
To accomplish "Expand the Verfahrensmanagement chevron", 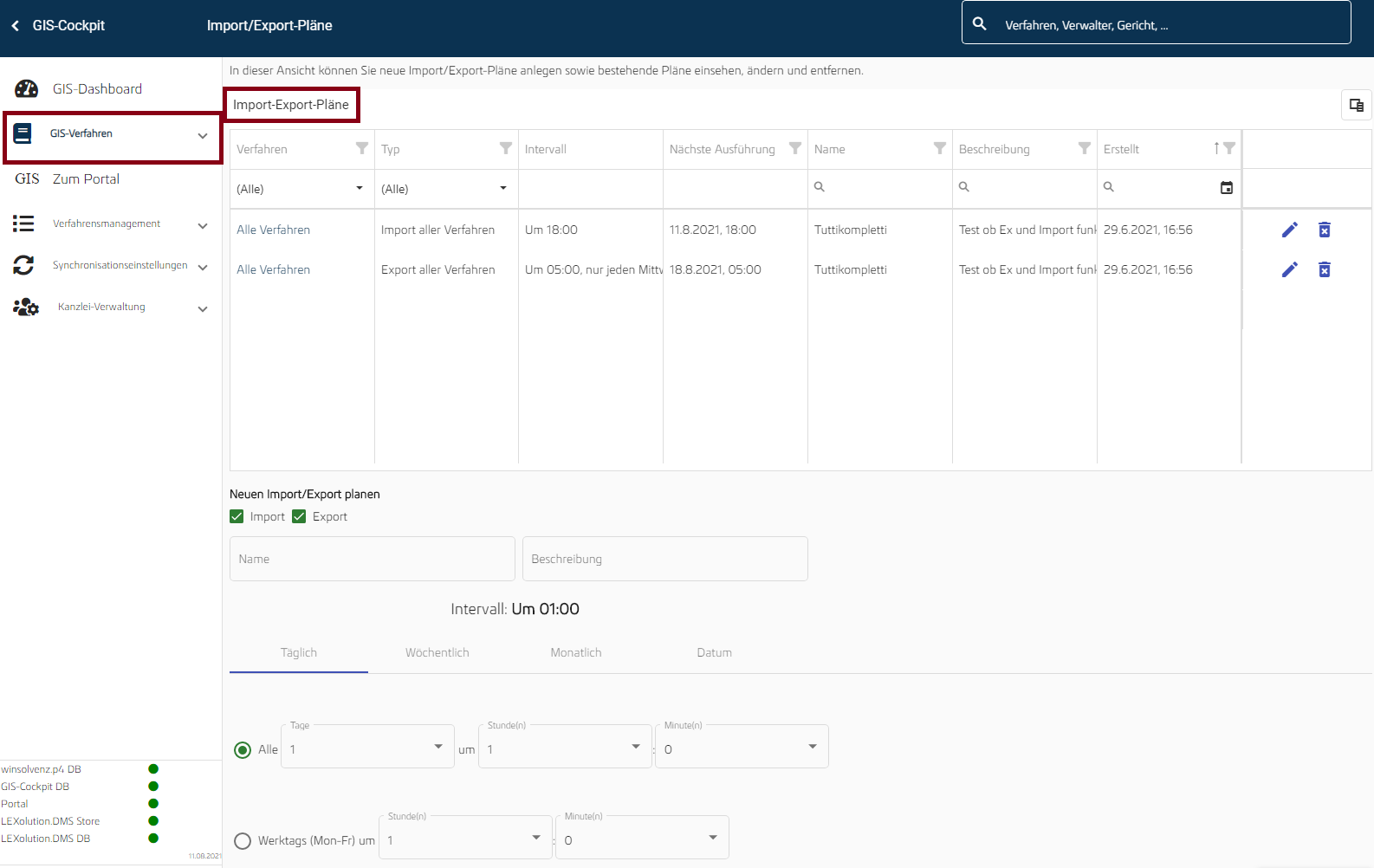I will pos(203,226).
